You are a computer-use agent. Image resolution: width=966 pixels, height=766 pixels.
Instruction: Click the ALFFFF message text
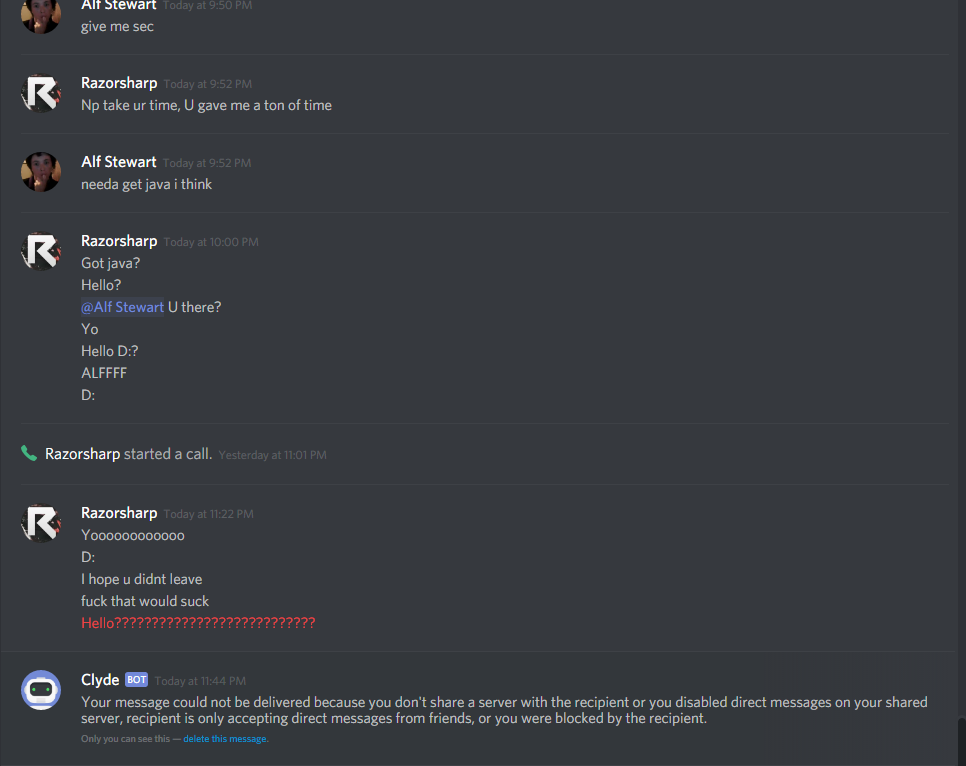tap(104, 373)
